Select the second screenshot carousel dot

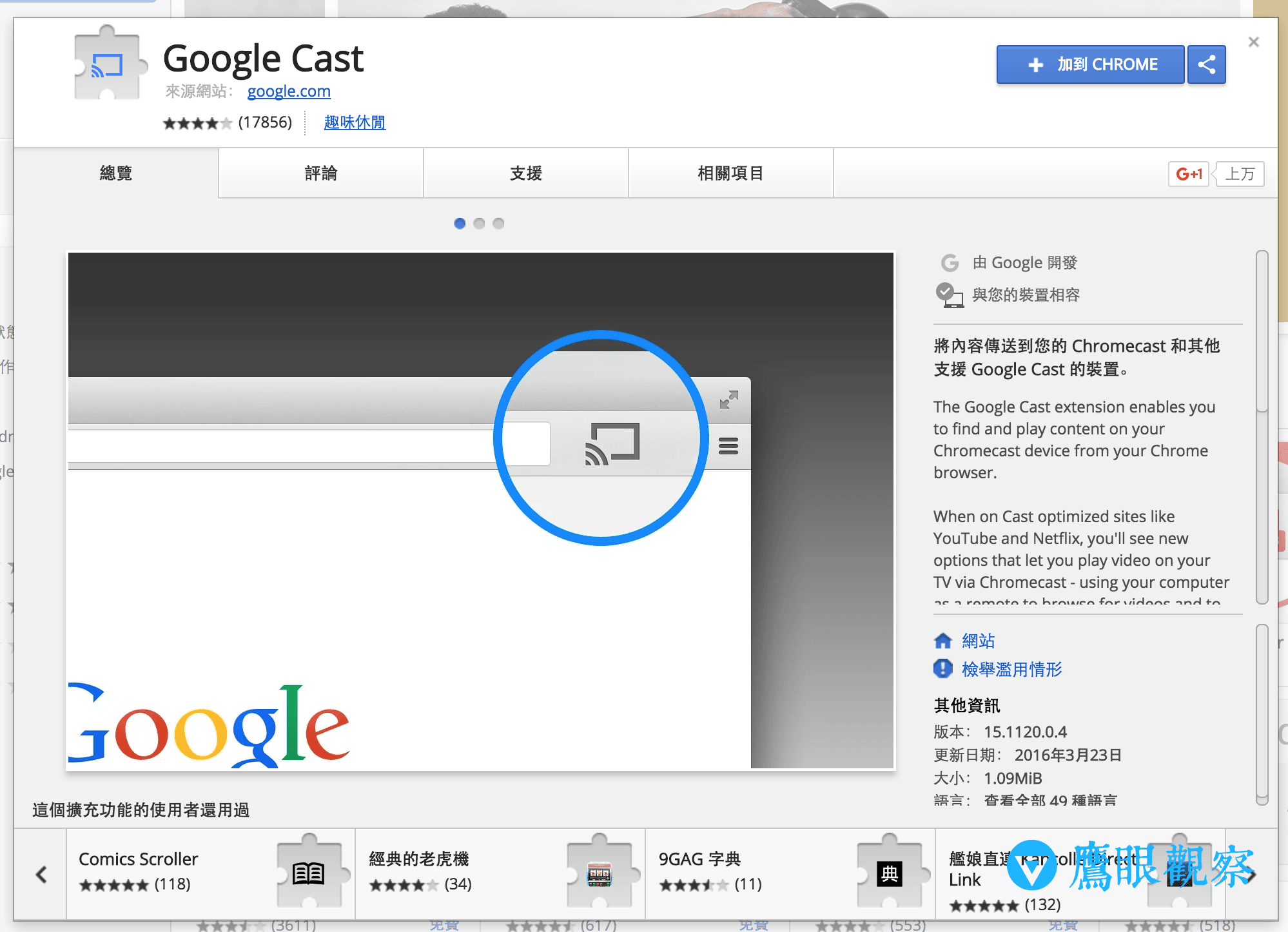pos(479,223)
